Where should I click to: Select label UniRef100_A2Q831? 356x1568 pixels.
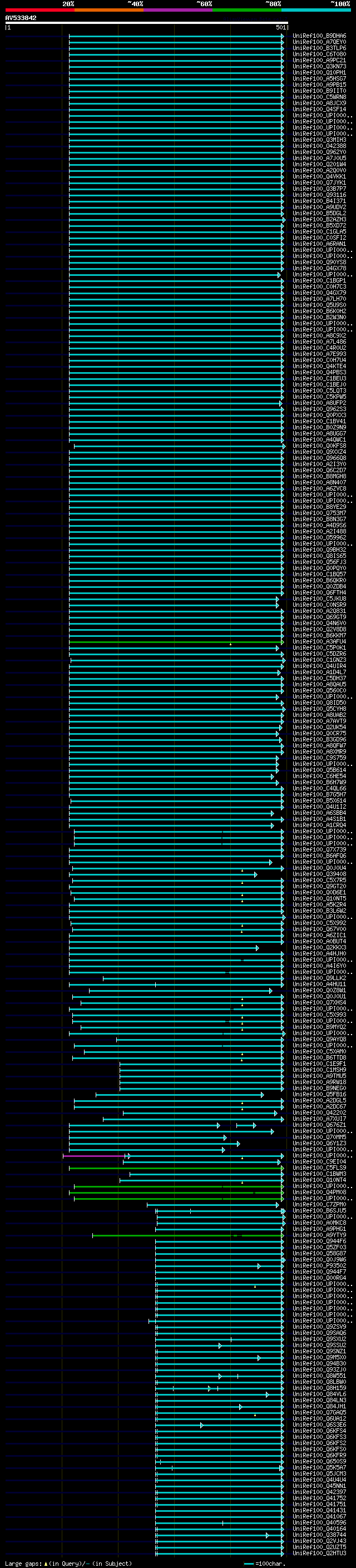pos(319,611)
